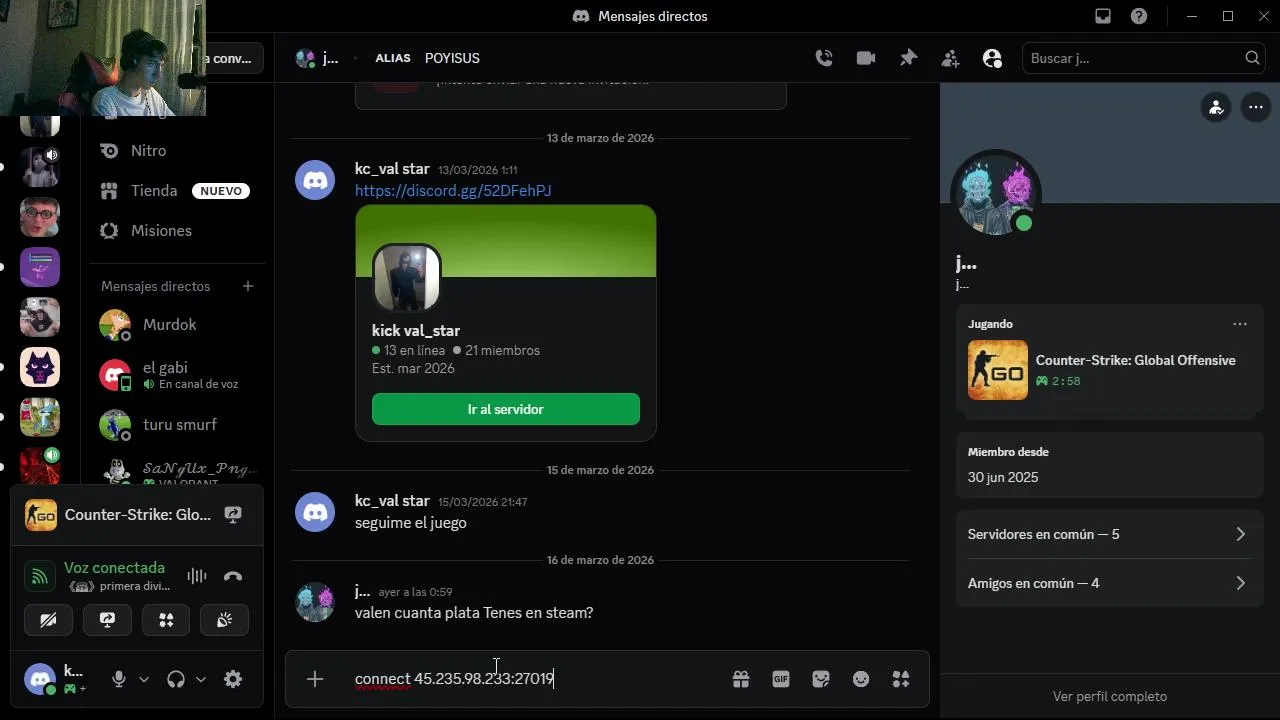Toggle the camera in the voice panel
This screenshot has height=720, width=1280.
pyautogui.click(x=48, y=620)
